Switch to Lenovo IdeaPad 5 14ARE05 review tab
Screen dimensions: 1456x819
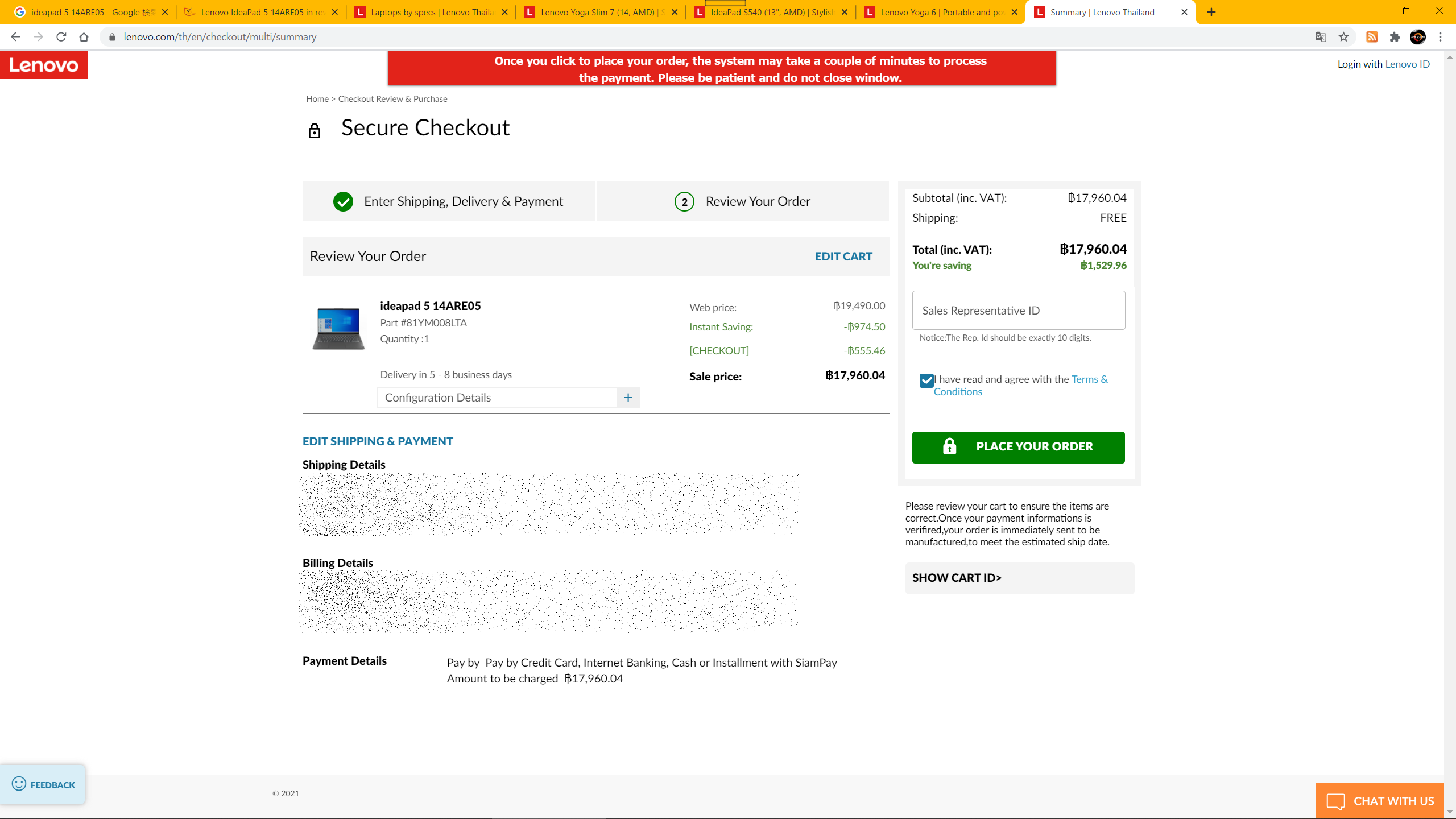(260, 12)
